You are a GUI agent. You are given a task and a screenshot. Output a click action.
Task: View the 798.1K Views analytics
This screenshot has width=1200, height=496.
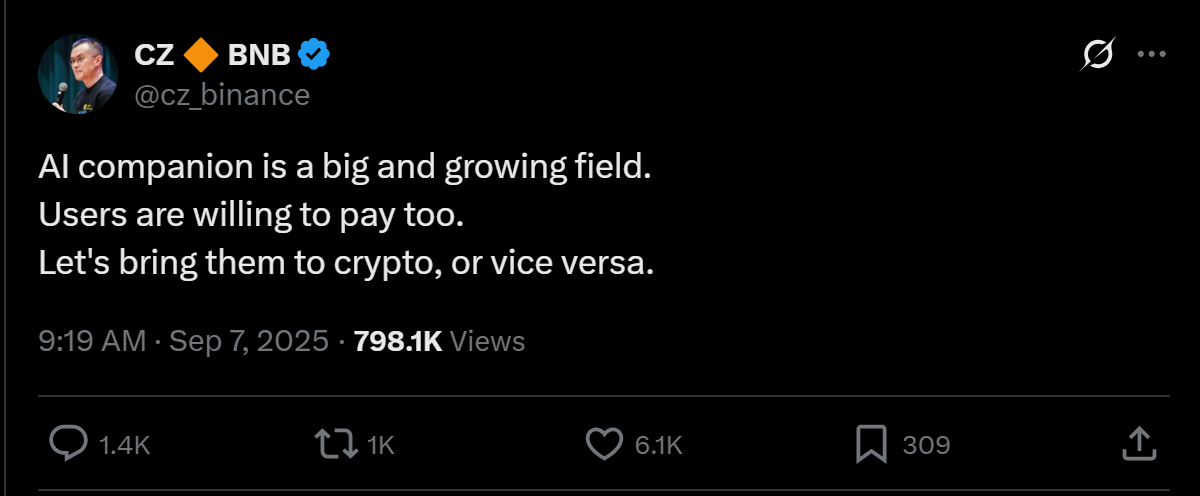[x=440, y=342]
